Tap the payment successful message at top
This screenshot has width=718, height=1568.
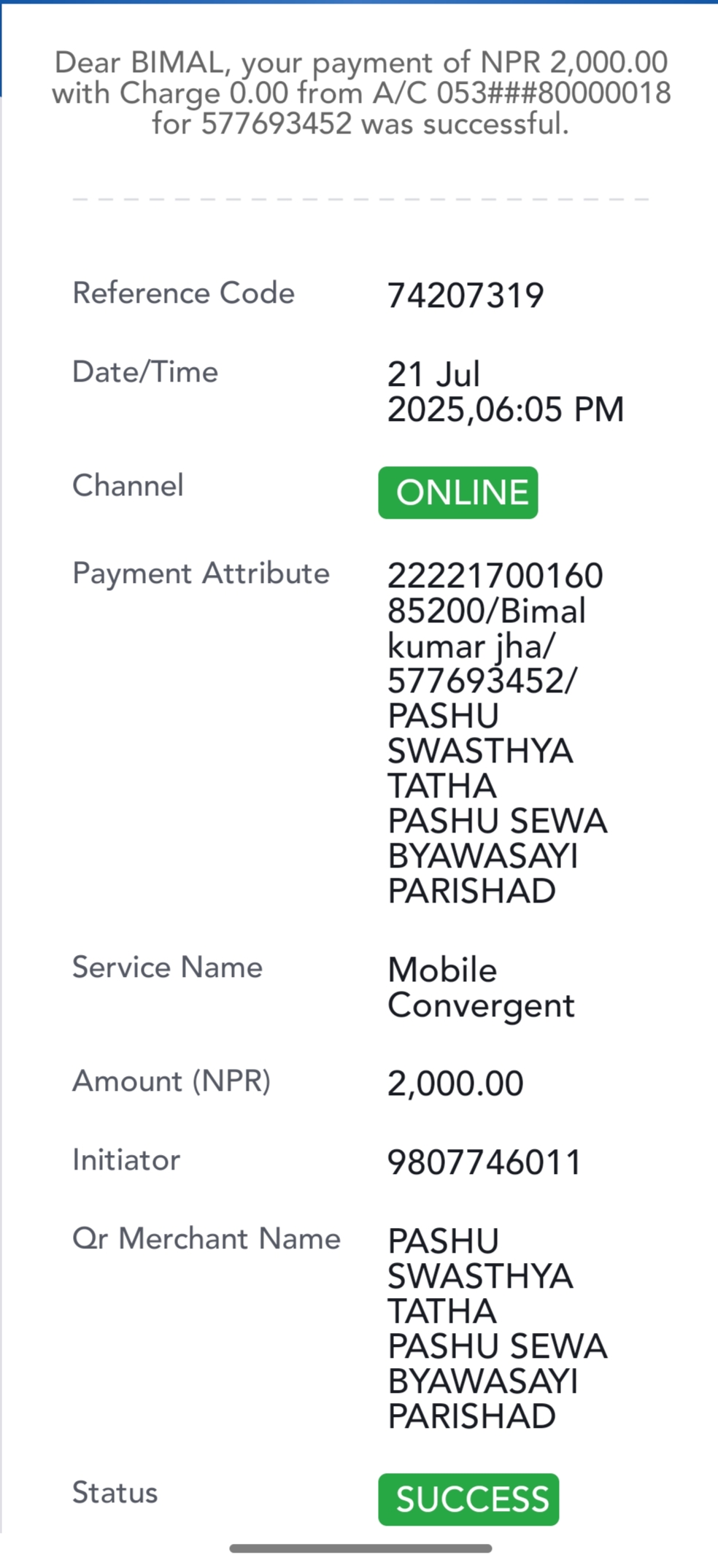(360, 93)
